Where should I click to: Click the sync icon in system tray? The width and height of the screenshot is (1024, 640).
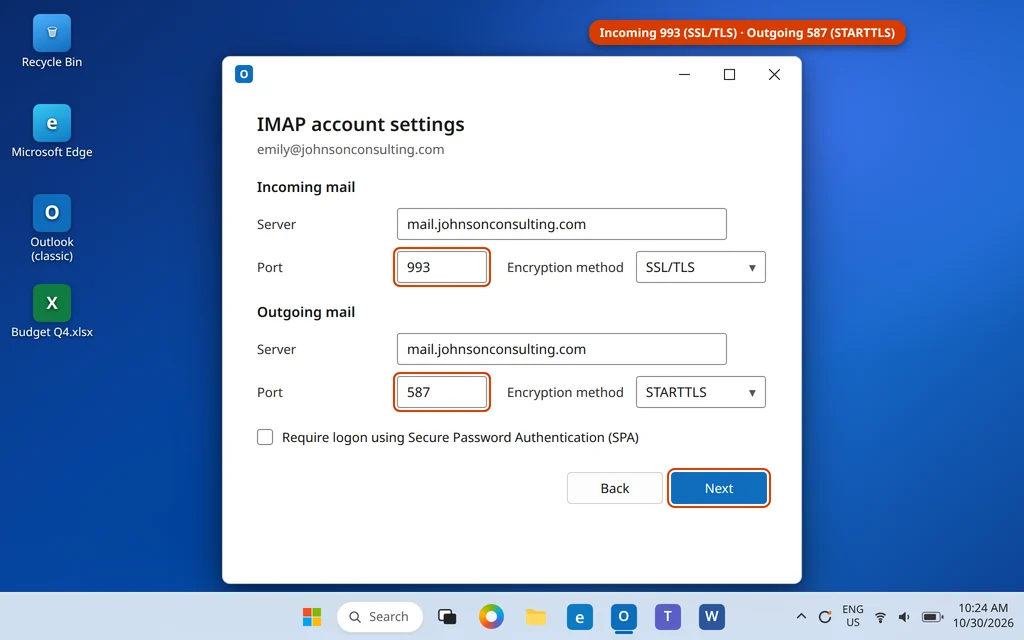click(825, 616)
